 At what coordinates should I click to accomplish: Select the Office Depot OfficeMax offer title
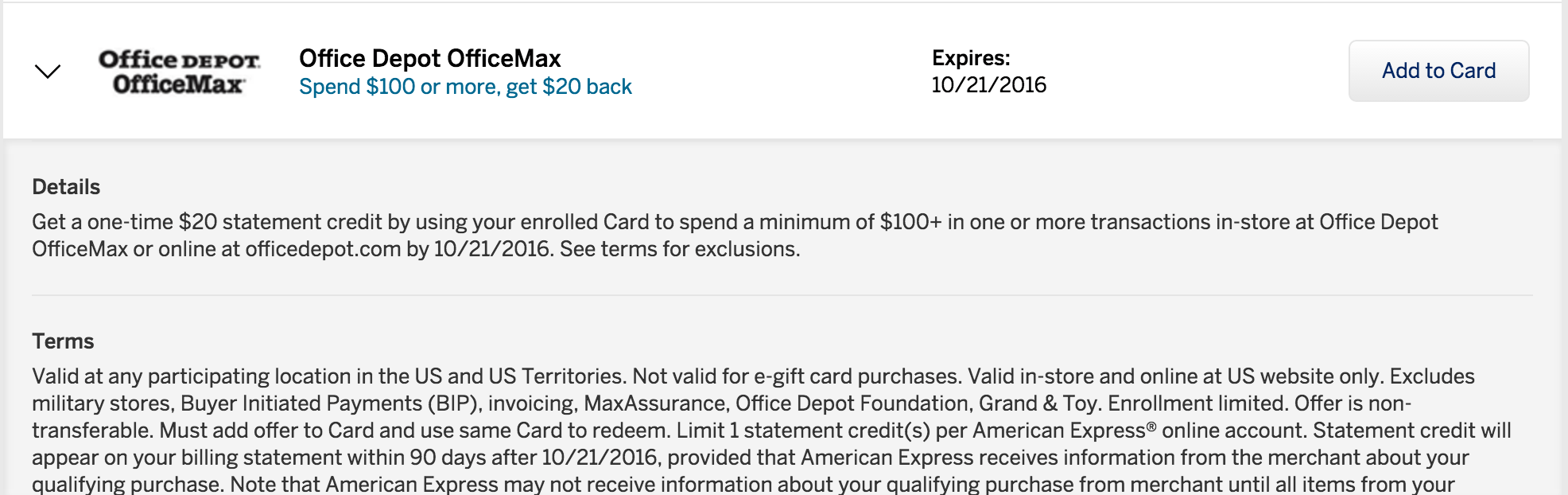[430, 58]
